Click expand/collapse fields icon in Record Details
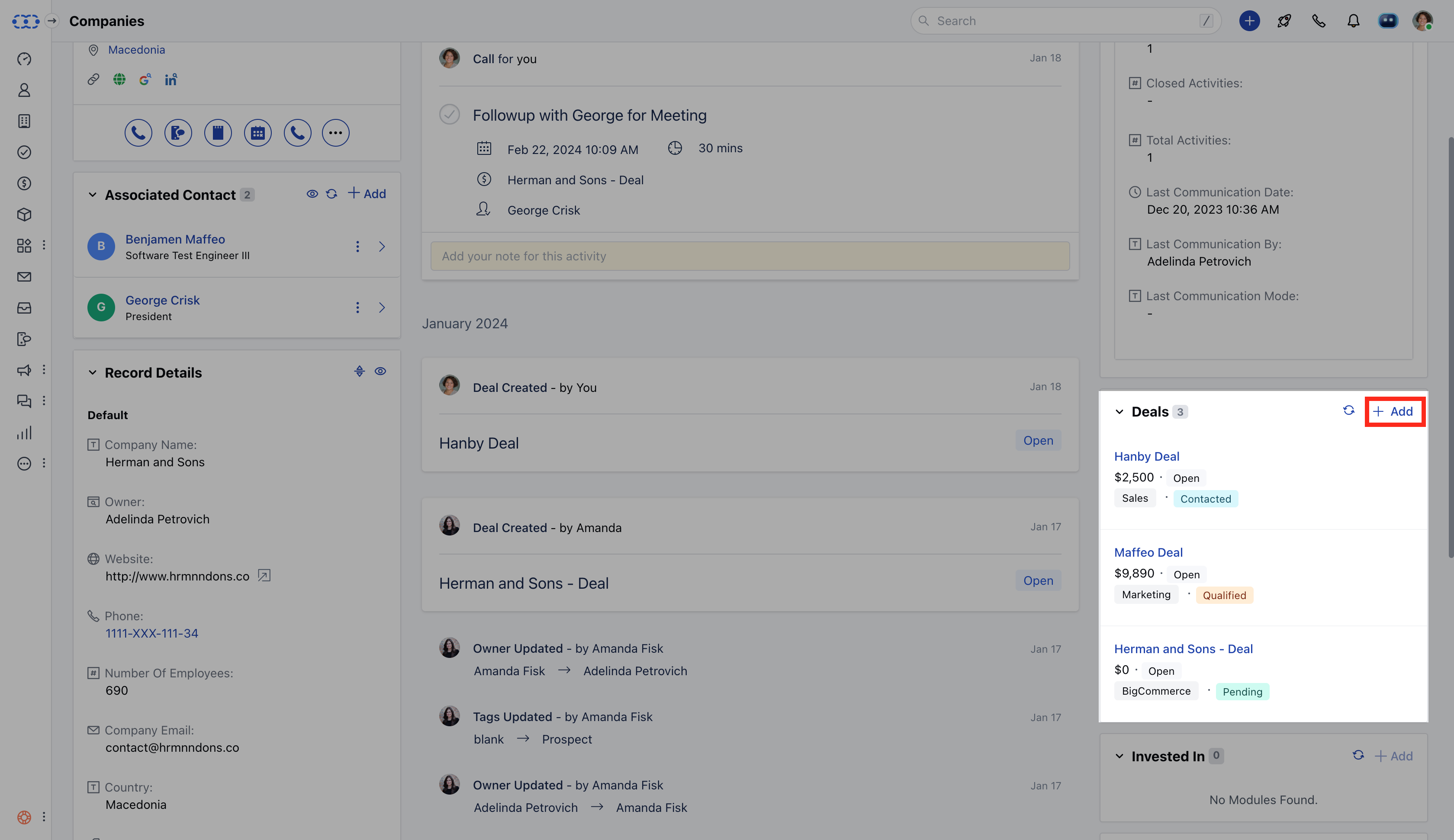1454x840 pixels. click(360, 372)
